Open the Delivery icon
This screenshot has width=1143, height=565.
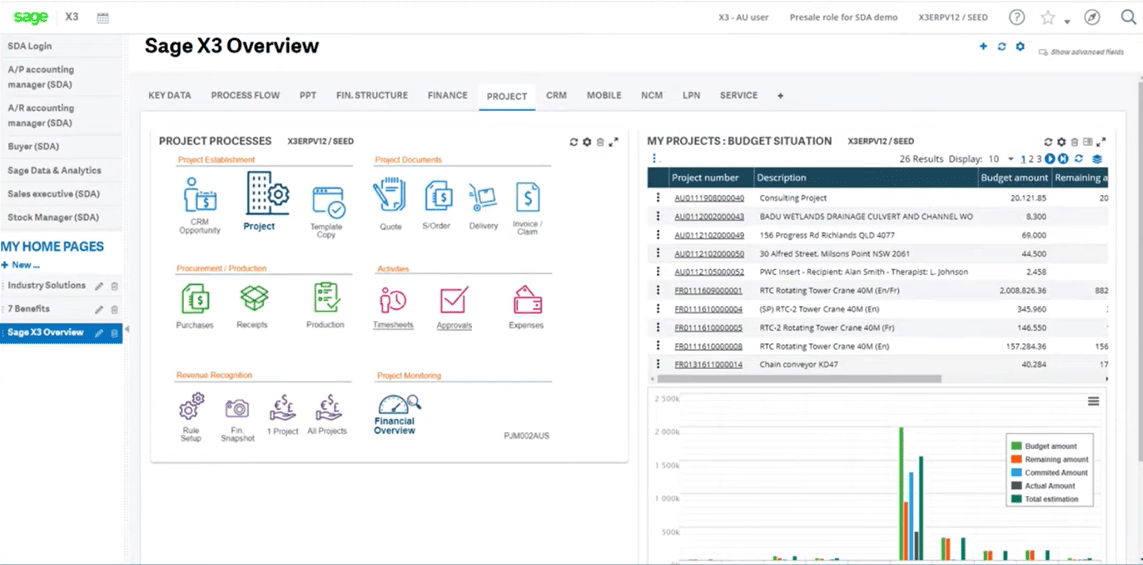(483, 198)
